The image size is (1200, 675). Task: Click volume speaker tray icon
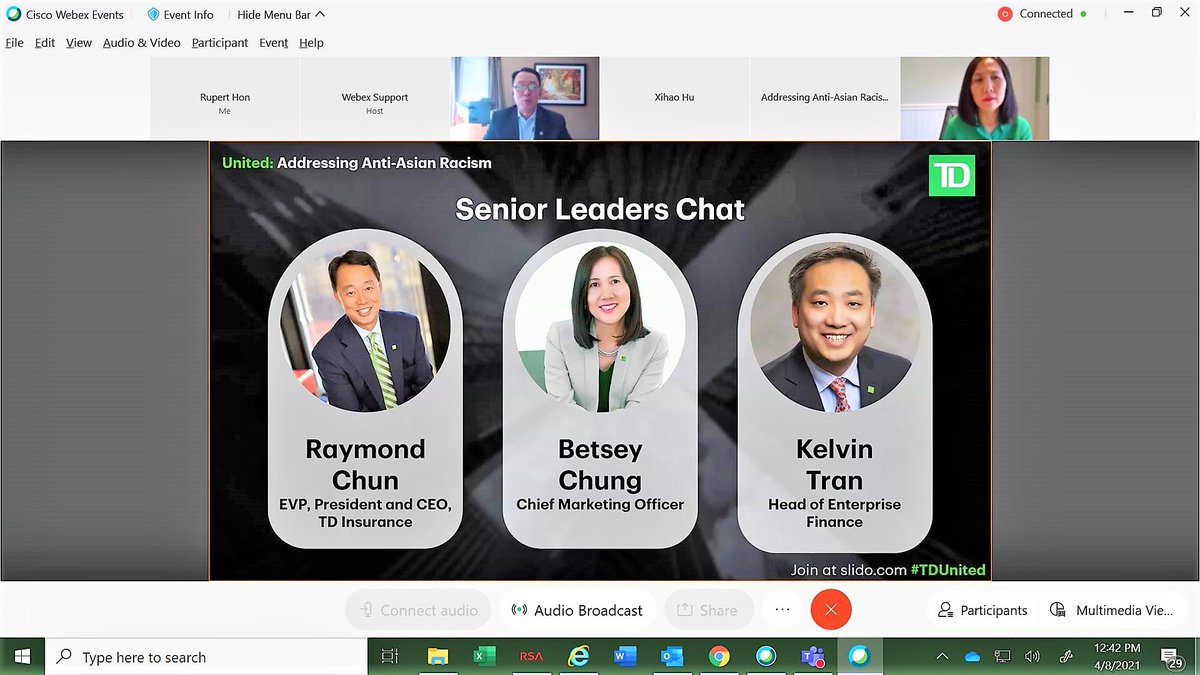point(1032,657)
